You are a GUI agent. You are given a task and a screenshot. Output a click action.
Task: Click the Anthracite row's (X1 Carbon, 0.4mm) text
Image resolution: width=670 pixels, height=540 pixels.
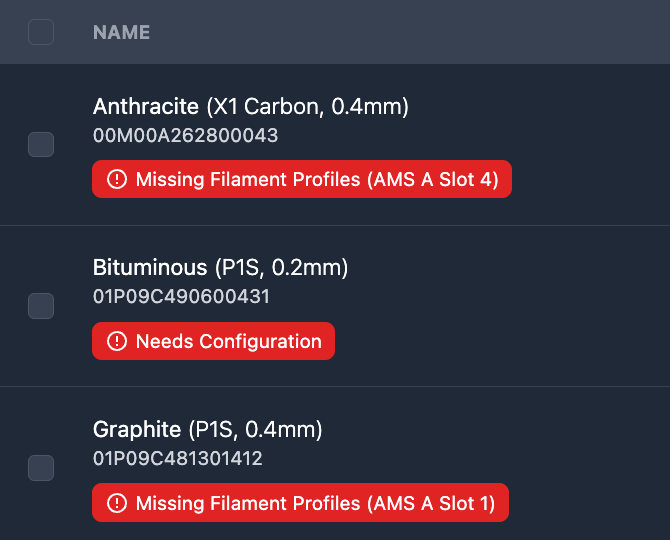click(x=307, y=106)
